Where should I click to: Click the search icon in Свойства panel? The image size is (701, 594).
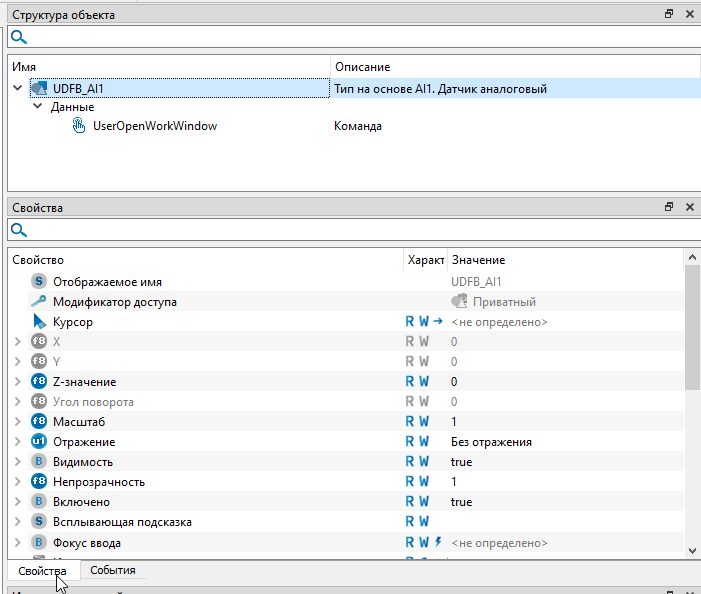point(18,230)
